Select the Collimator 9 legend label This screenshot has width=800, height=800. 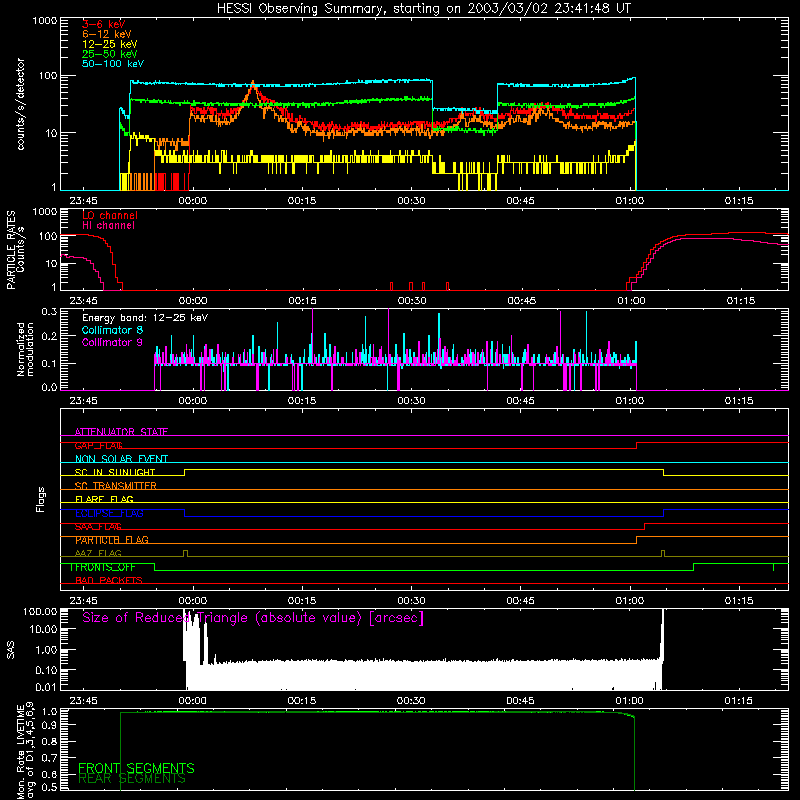click(112, 342)
